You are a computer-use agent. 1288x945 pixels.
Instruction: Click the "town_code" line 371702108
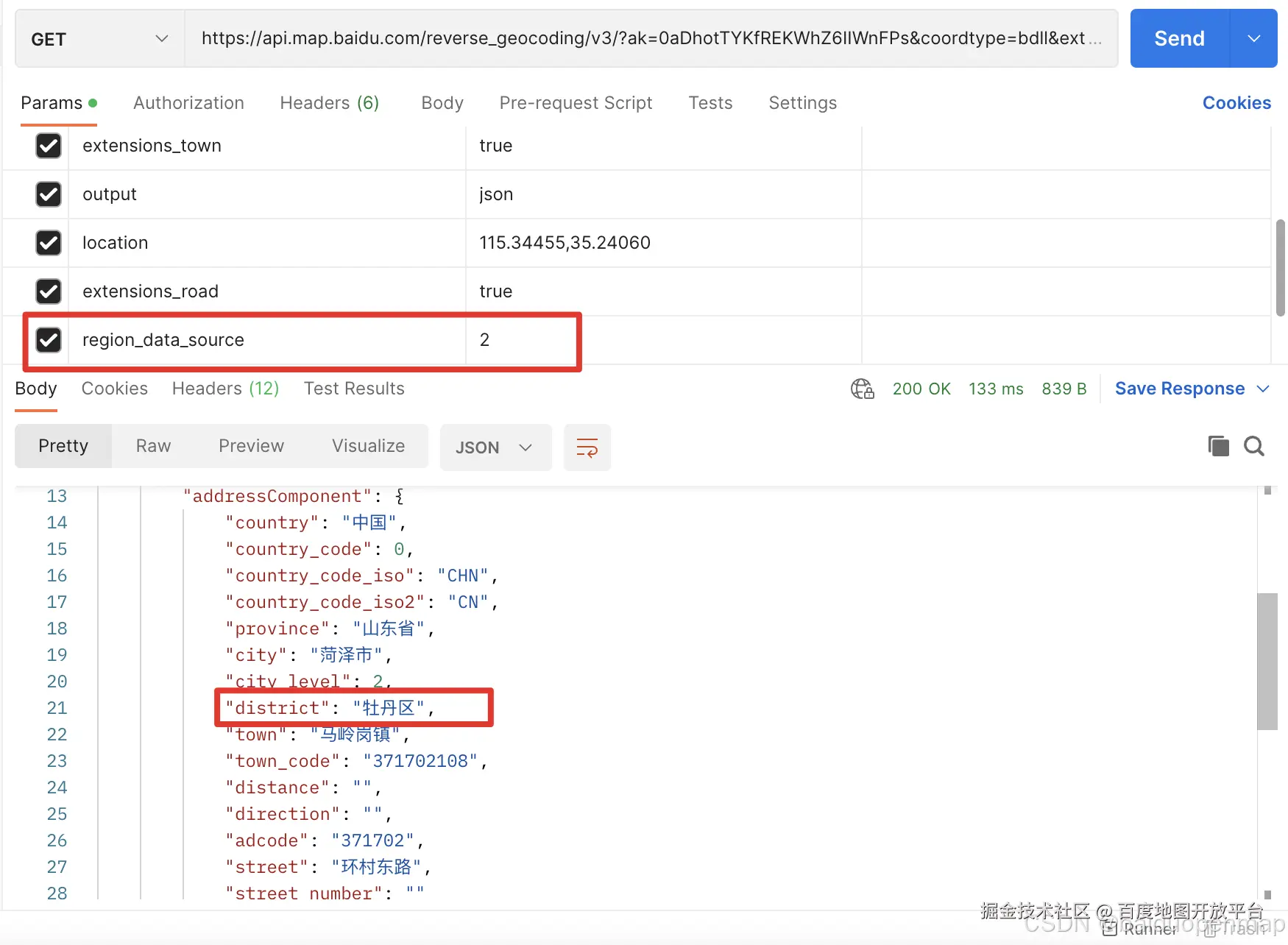tap(356, 761)
